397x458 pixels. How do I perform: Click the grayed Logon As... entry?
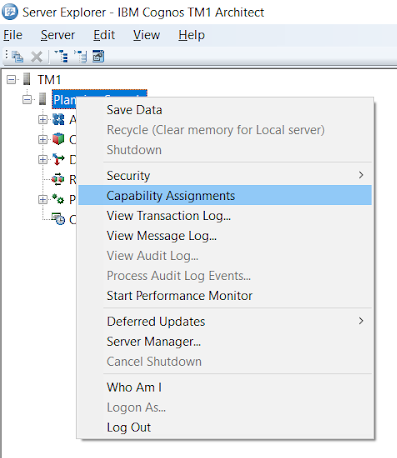click(136, 408)
